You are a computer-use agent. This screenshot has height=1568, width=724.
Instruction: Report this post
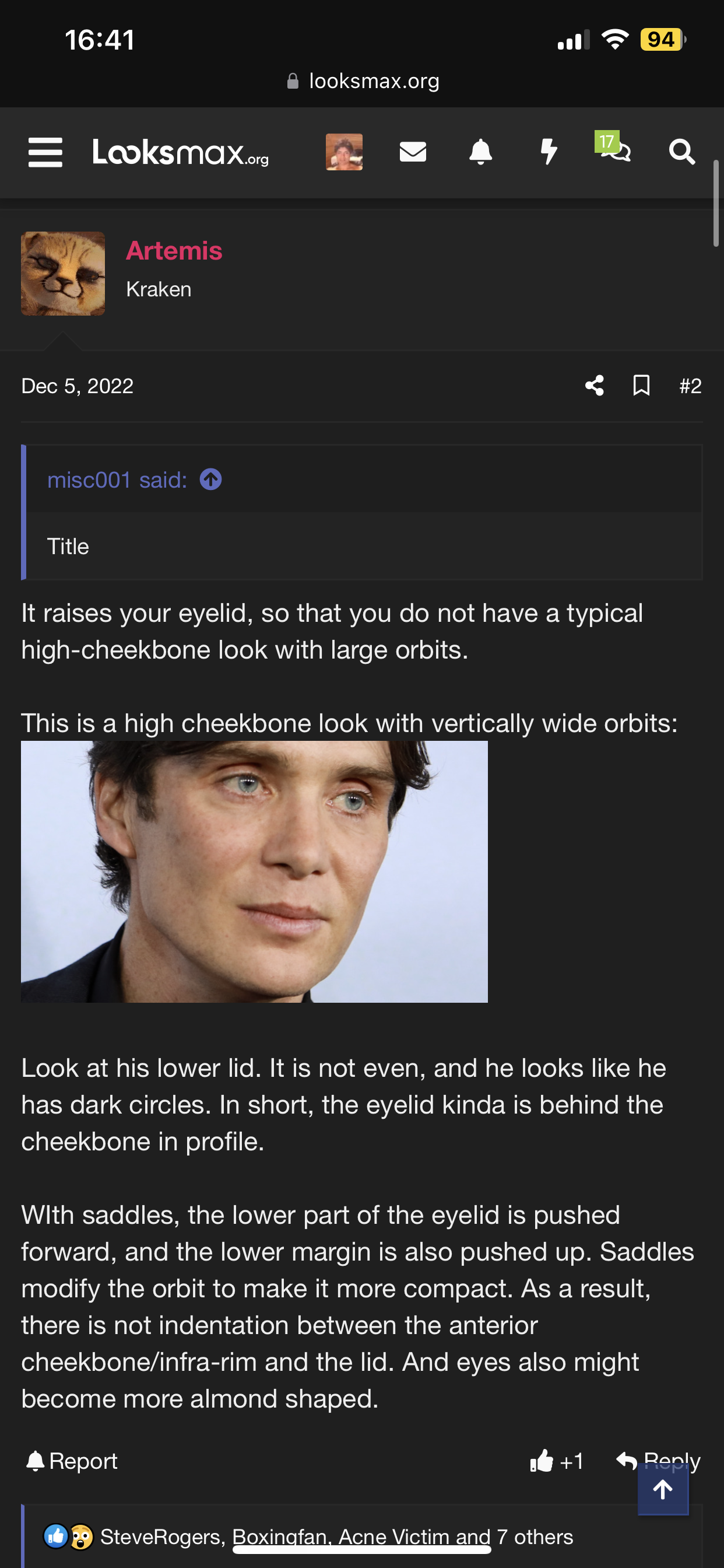pos(72,1461)
